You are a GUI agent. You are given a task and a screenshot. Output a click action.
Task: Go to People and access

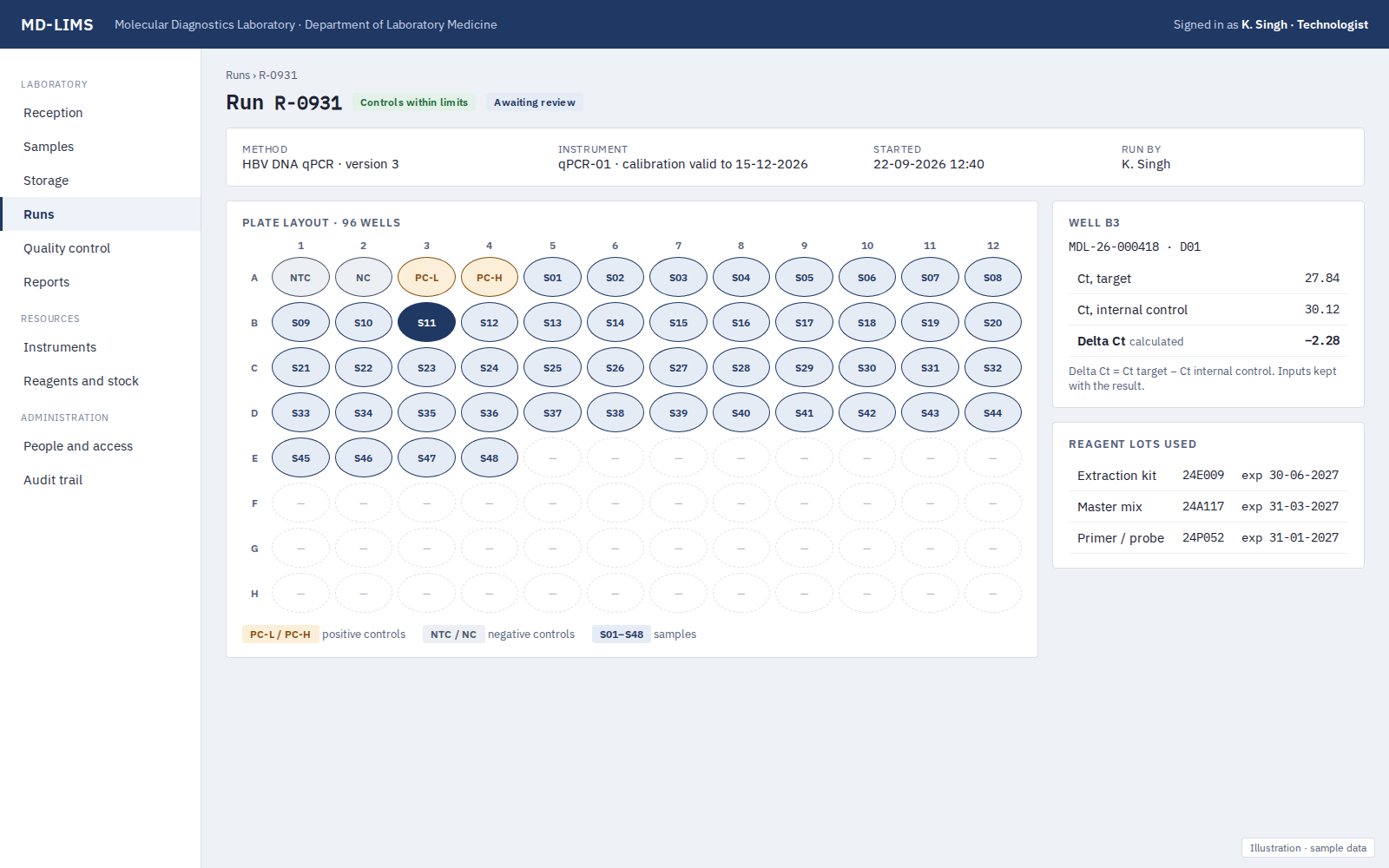[x=100, y=446]
